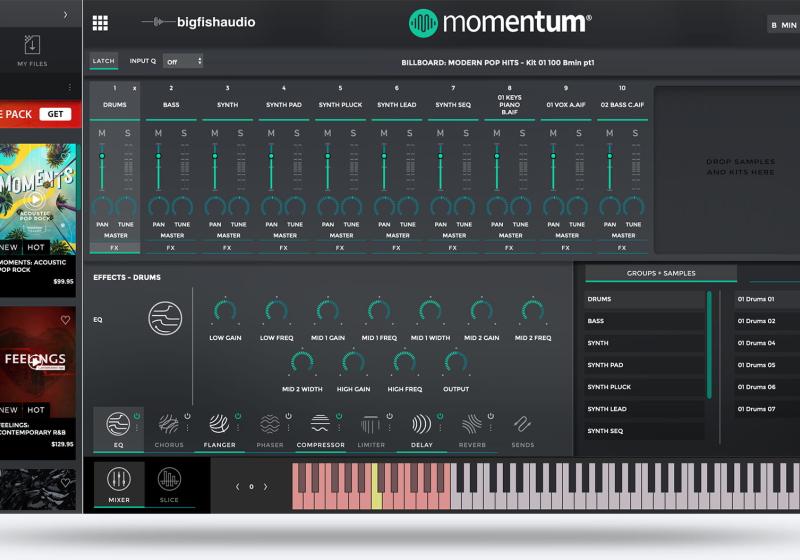Toggle the Delay effect power button
Image resolution: width=800 pixels, height=560 pixels.
coord(440,416)
